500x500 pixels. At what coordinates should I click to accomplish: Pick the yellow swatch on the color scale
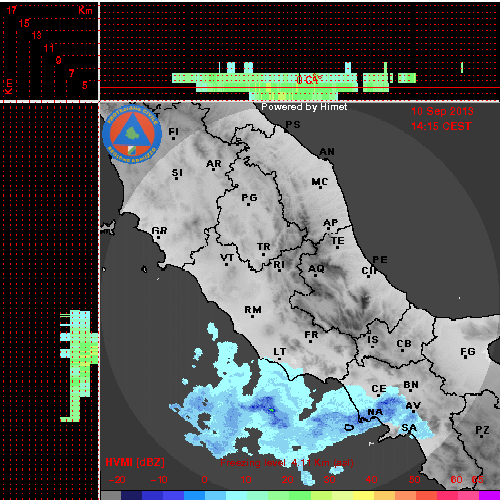click(x=362, y=495)
